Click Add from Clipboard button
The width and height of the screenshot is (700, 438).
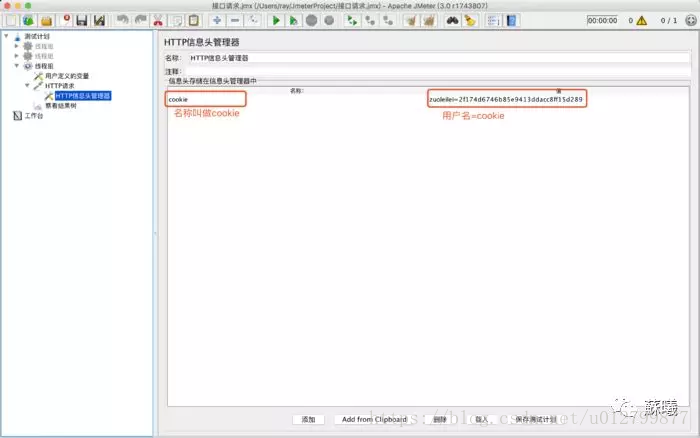coord(374,420)
